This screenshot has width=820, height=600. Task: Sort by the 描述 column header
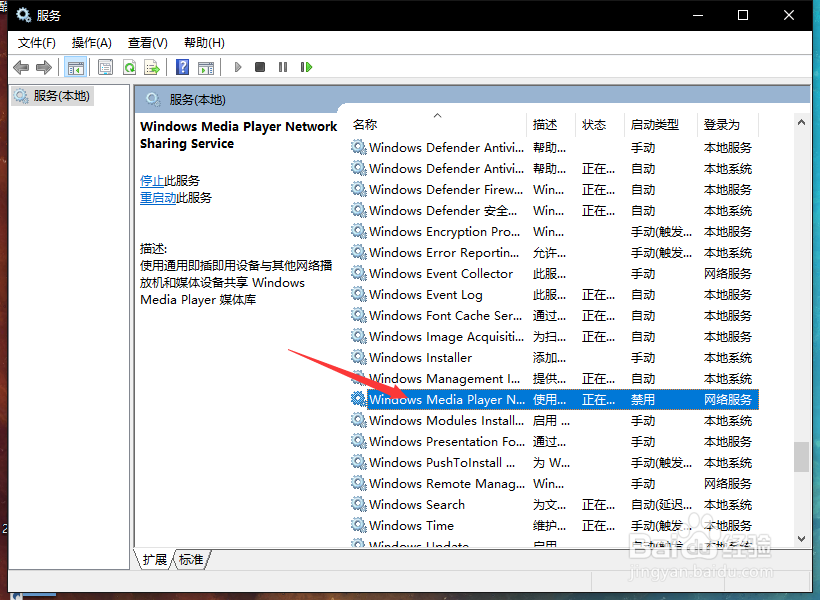coord(551,124)
